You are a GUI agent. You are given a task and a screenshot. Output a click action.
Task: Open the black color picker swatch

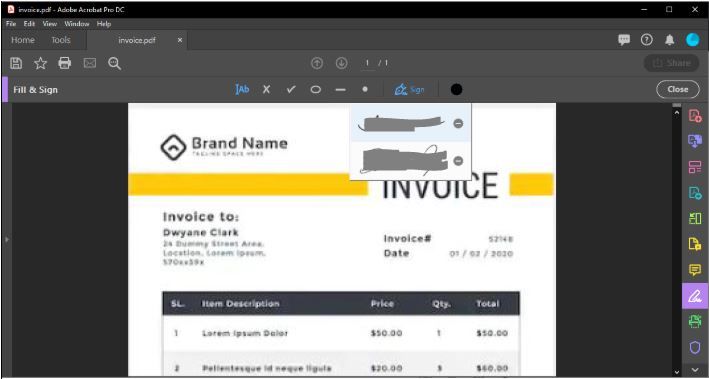point(457,90)
